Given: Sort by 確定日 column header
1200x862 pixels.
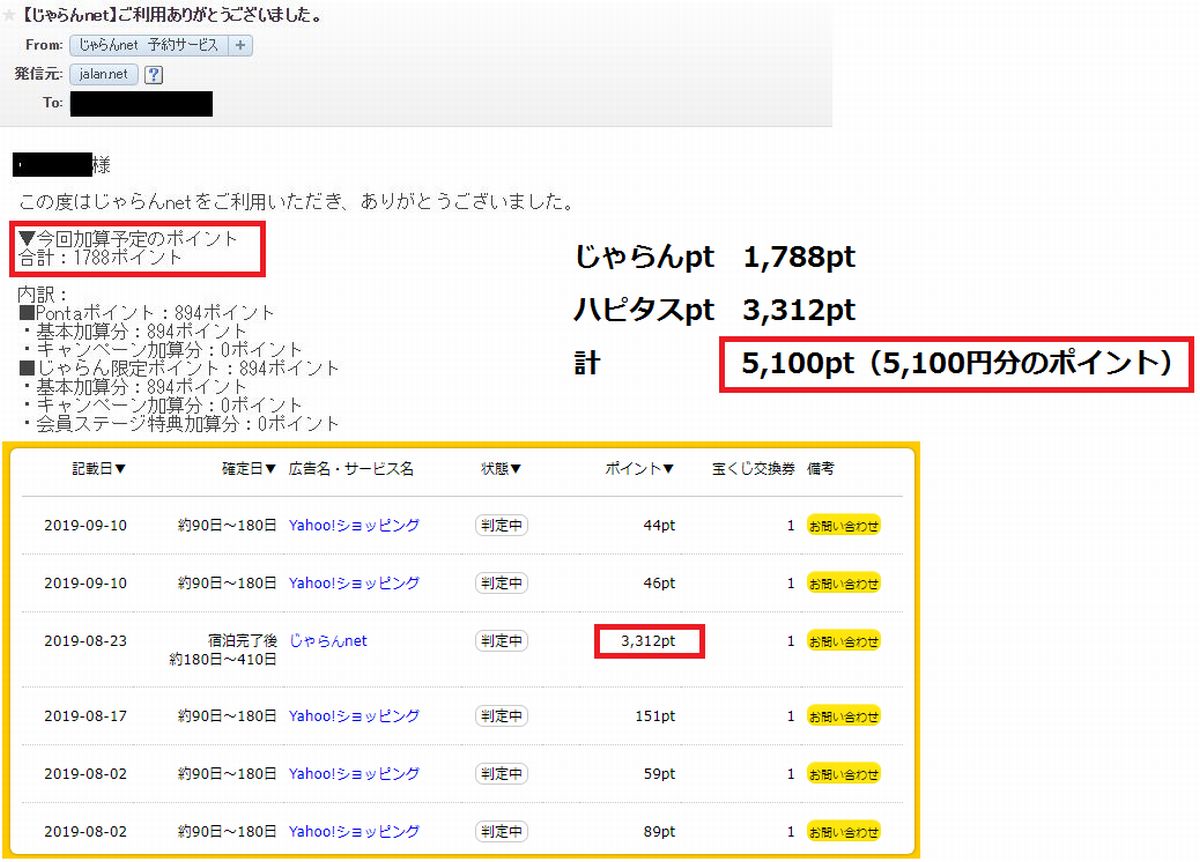Looking at the screenshot, I should [249, 468].
